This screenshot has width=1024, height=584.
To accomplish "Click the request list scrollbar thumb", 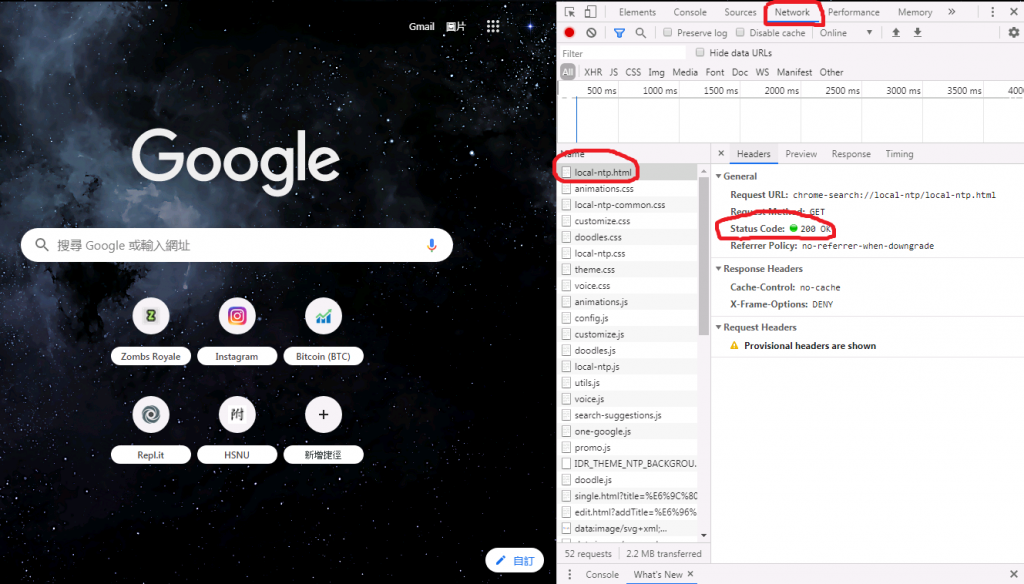I will [703, 256].
